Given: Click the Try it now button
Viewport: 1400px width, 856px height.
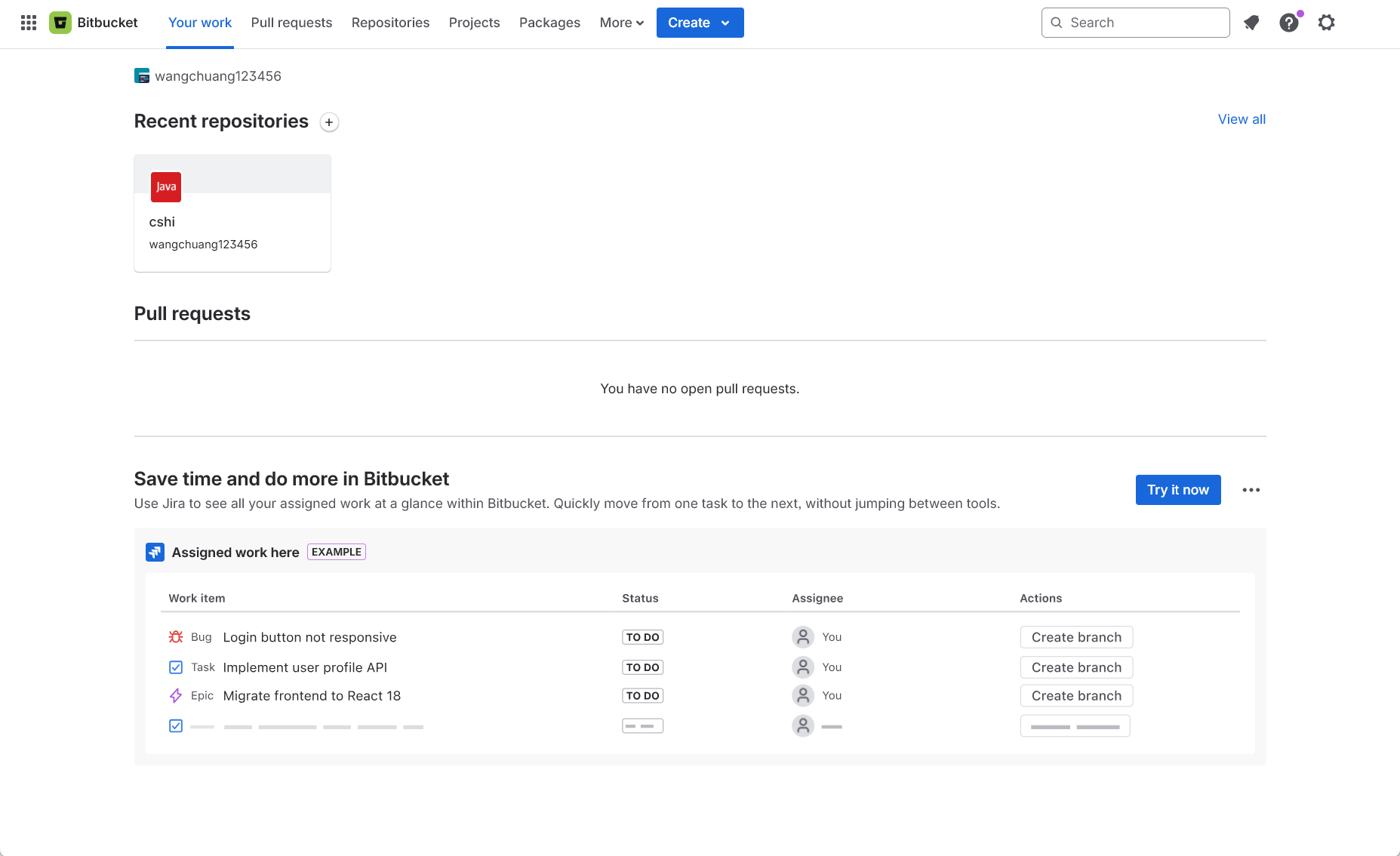Looking at the screenshot, I should click(1178, 490).
